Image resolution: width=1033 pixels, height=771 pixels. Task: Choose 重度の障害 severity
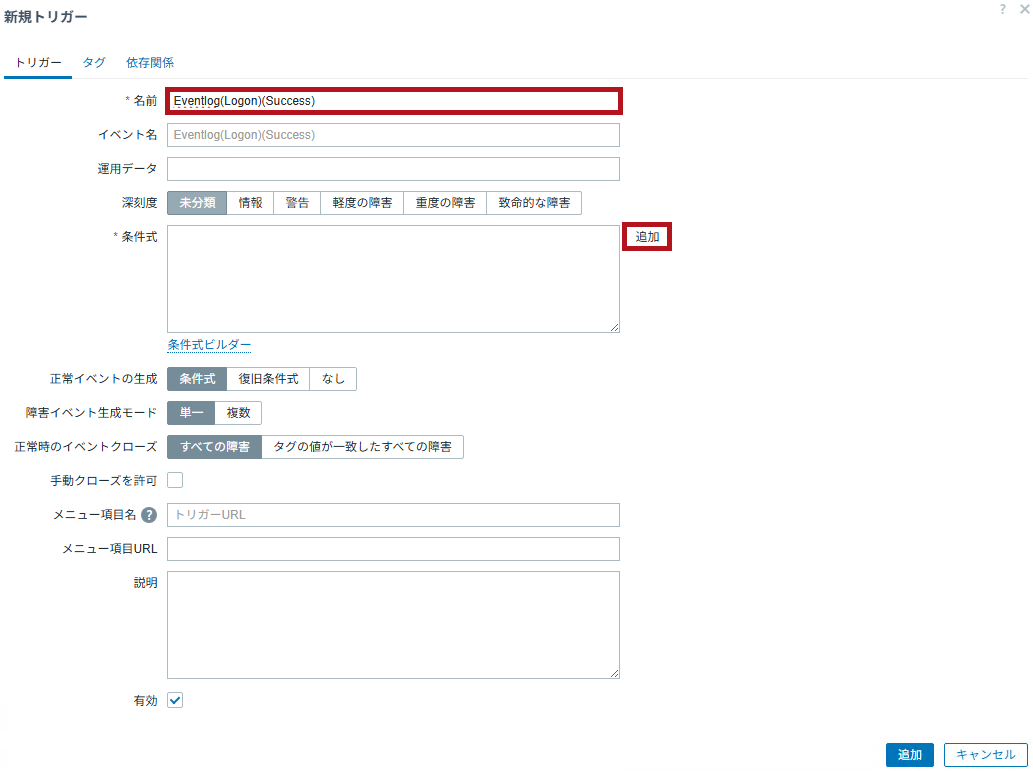(x=445, y=203)
